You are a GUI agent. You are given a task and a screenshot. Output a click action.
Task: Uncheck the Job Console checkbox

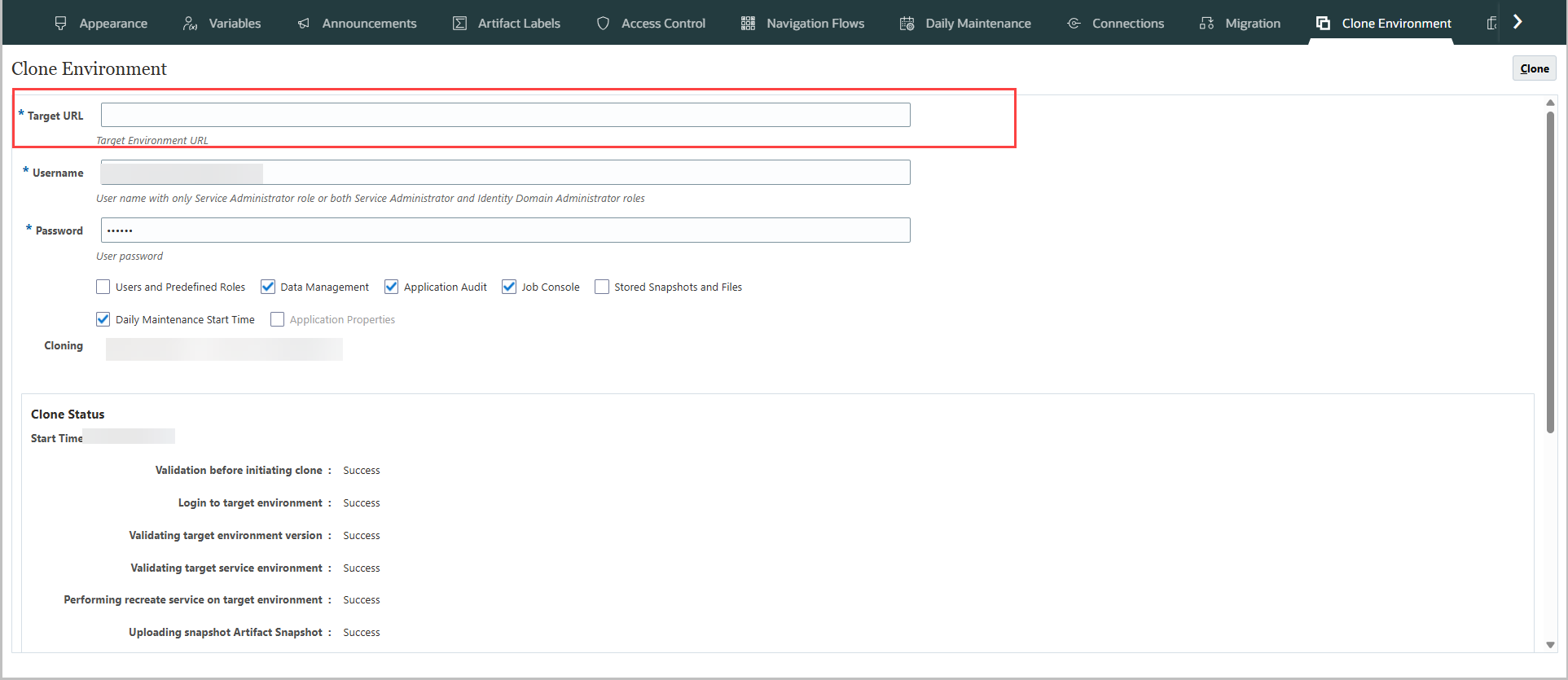tap(509, 287)
